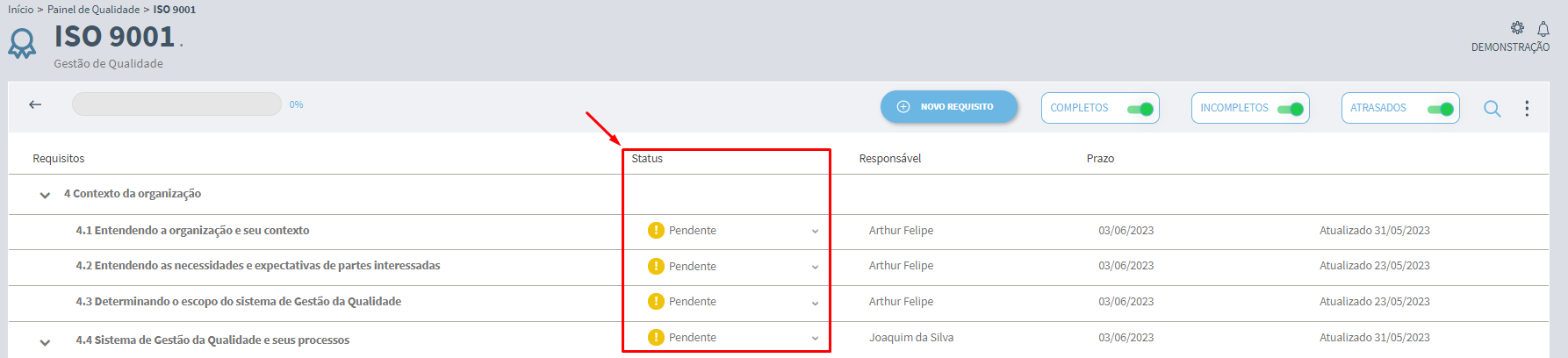Open status dropdown for requirement 4.1
1568x358 pixels.
coord(815,232)
